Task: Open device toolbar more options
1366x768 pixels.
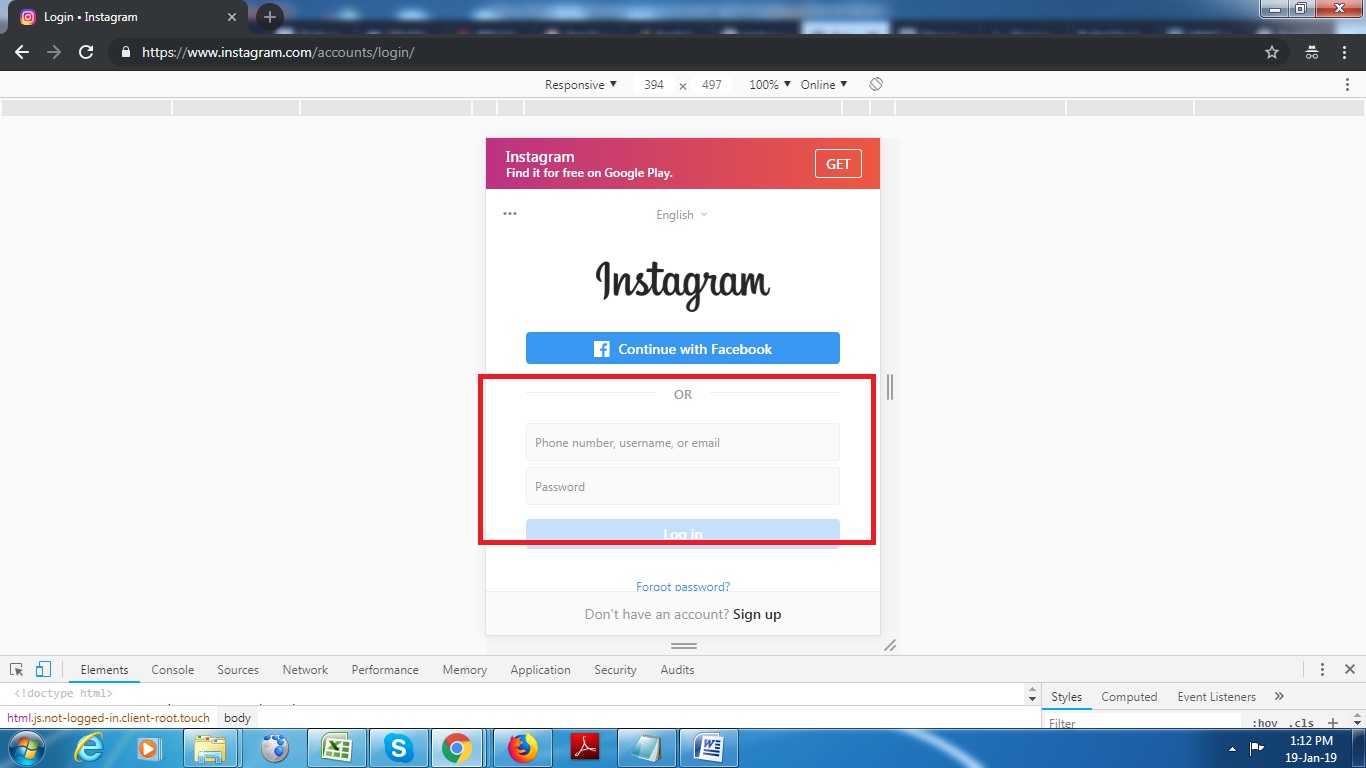Action: [1347, 85]
